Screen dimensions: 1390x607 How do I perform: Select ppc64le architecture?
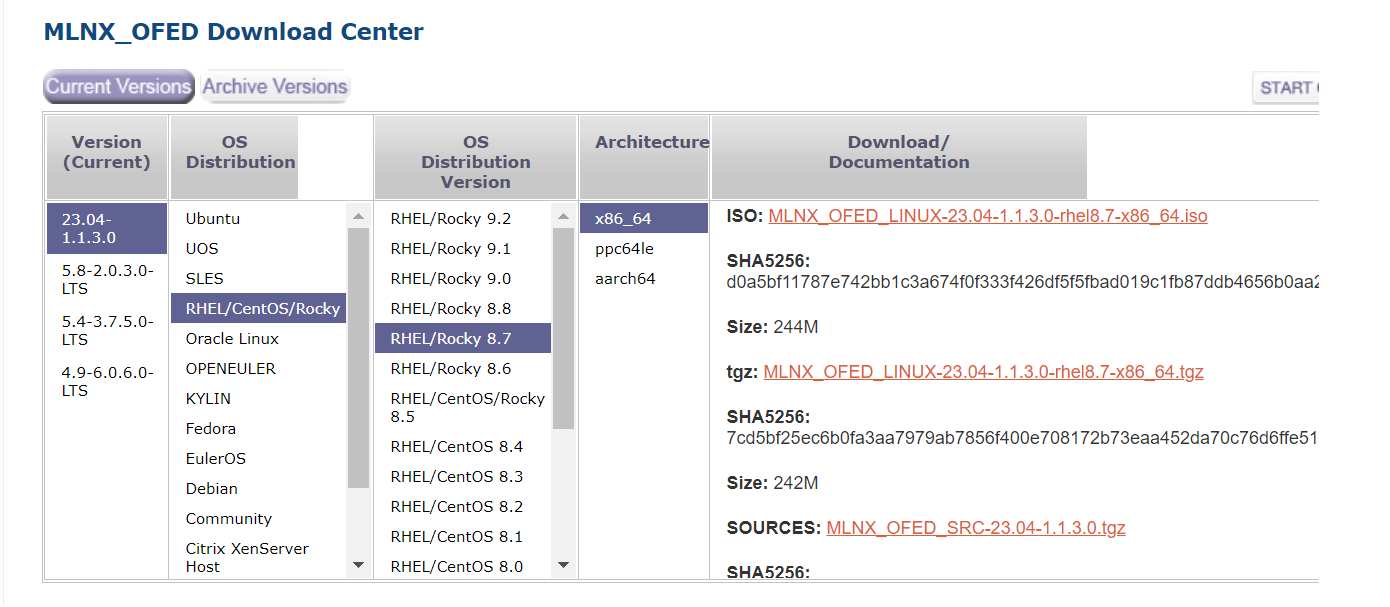pyautogui.click(x=624, y=248)
